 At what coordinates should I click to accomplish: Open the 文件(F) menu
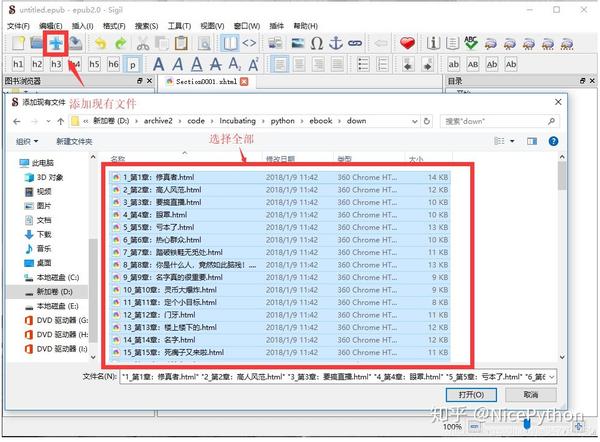coord(18,26)
